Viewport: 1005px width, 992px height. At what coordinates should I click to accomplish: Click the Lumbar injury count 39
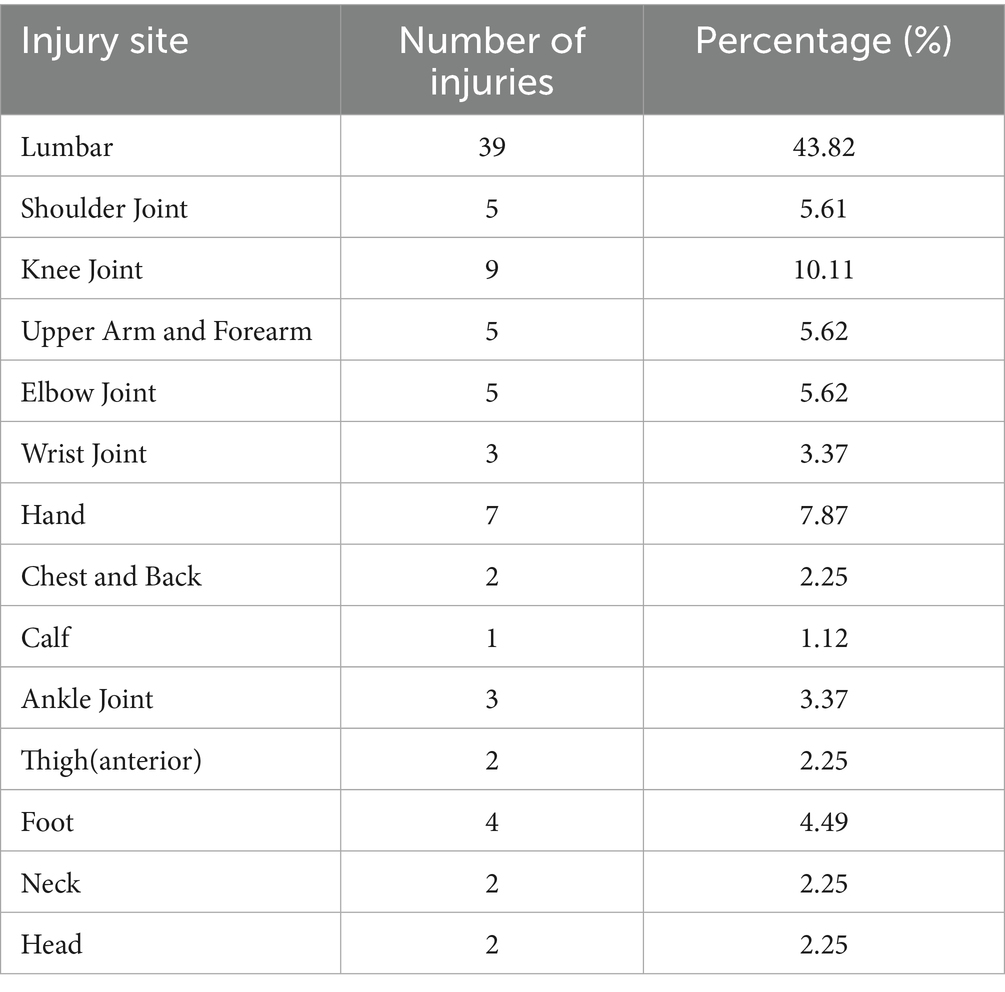tap(491, 147)
